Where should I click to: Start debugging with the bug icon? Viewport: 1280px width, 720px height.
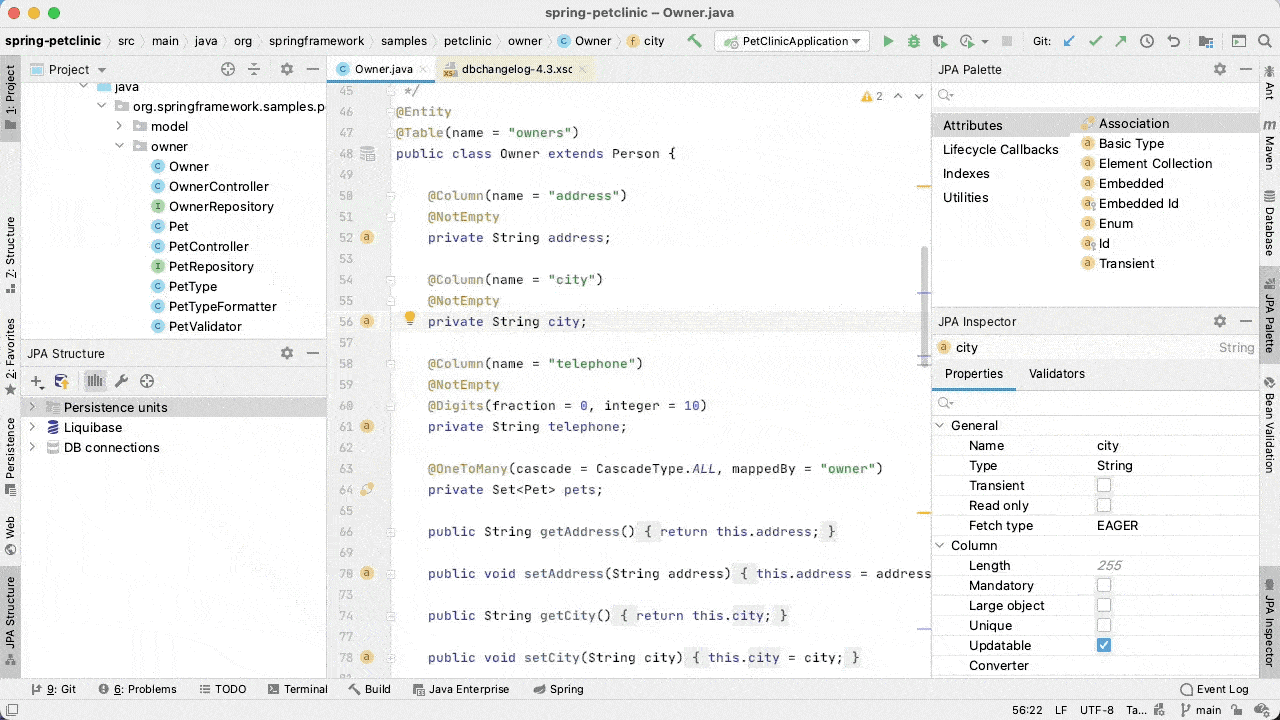point(912,41)
